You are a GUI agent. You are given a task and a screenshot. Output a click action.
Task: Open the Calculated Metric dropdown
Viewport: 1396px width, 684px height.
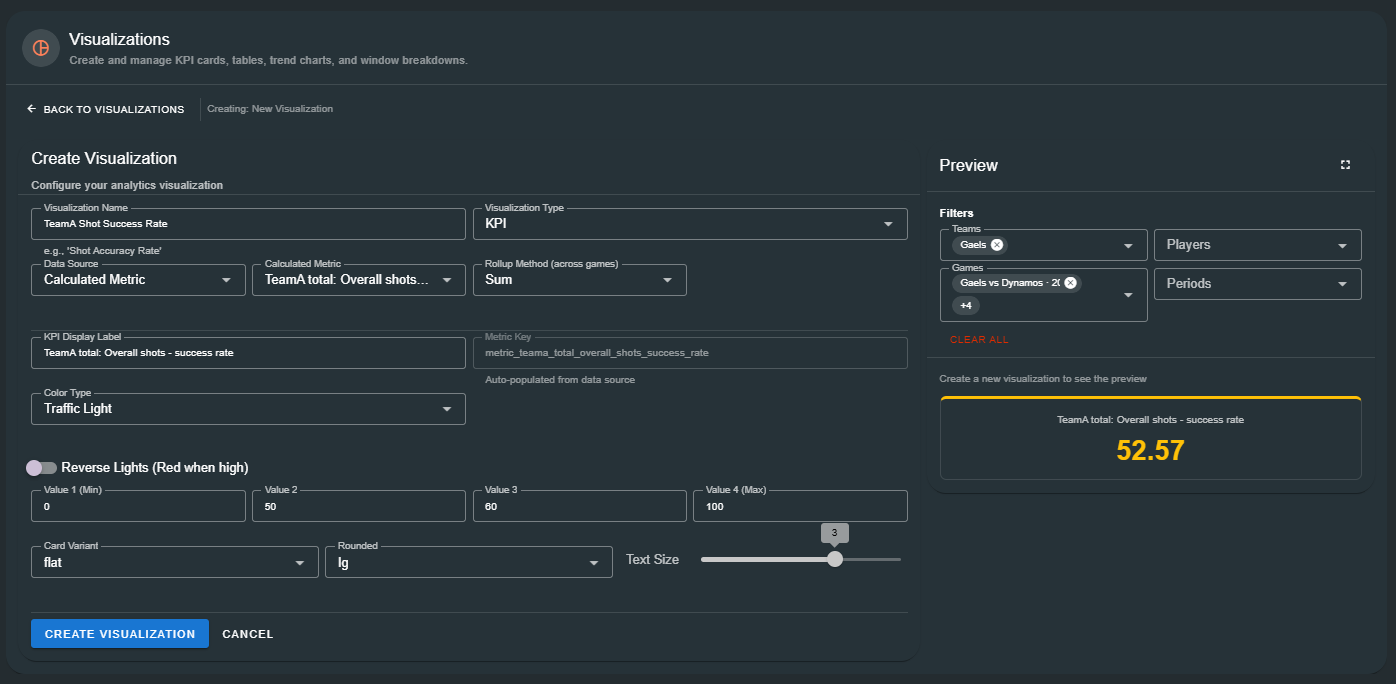pos(359,280)
